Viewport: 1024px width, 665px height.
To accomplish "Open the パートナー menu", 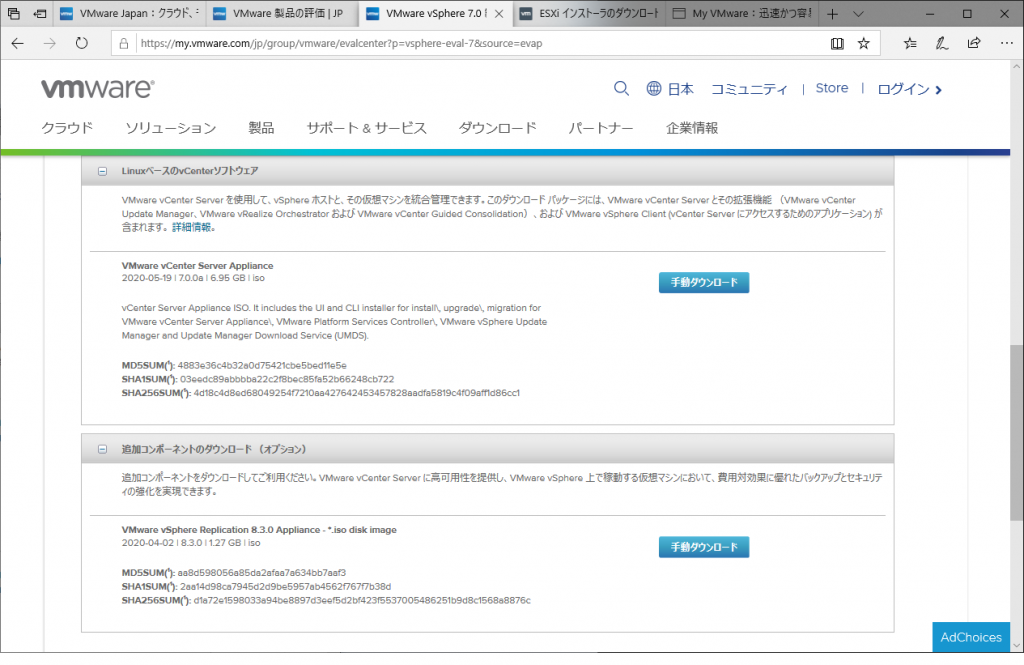I will click(601, 128).
